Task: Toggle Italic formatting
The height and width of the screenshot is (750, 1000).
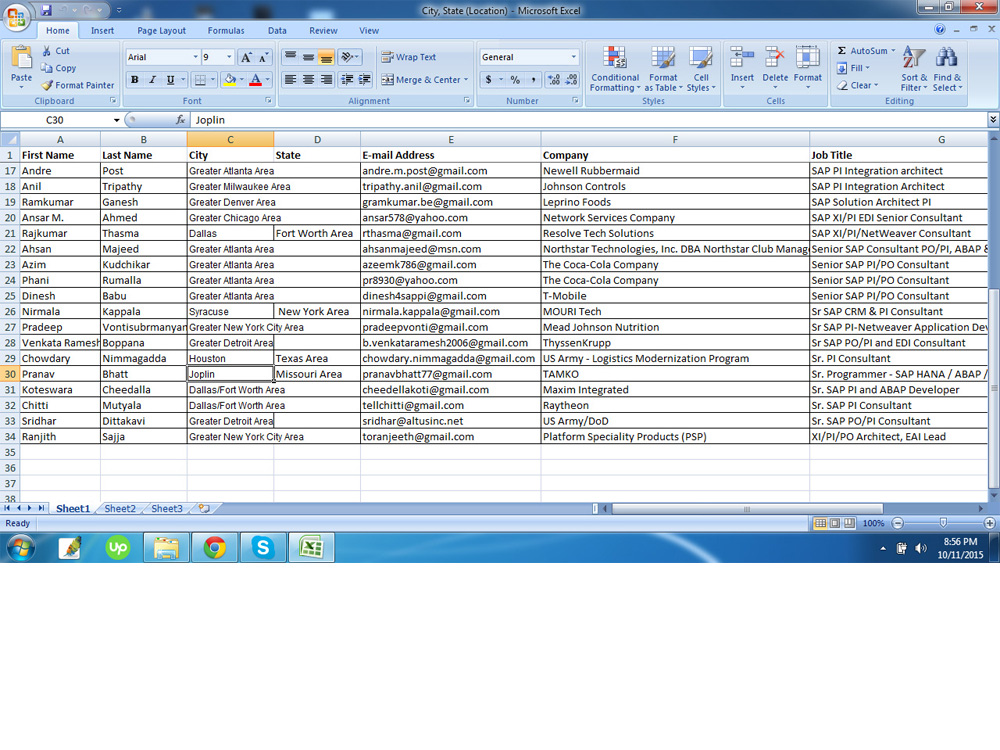Action: (x=152, y=80)
